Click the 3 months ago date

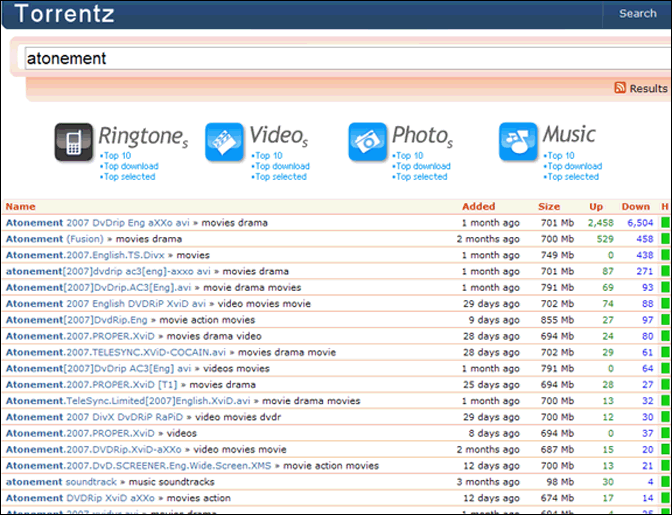point(488,482)
